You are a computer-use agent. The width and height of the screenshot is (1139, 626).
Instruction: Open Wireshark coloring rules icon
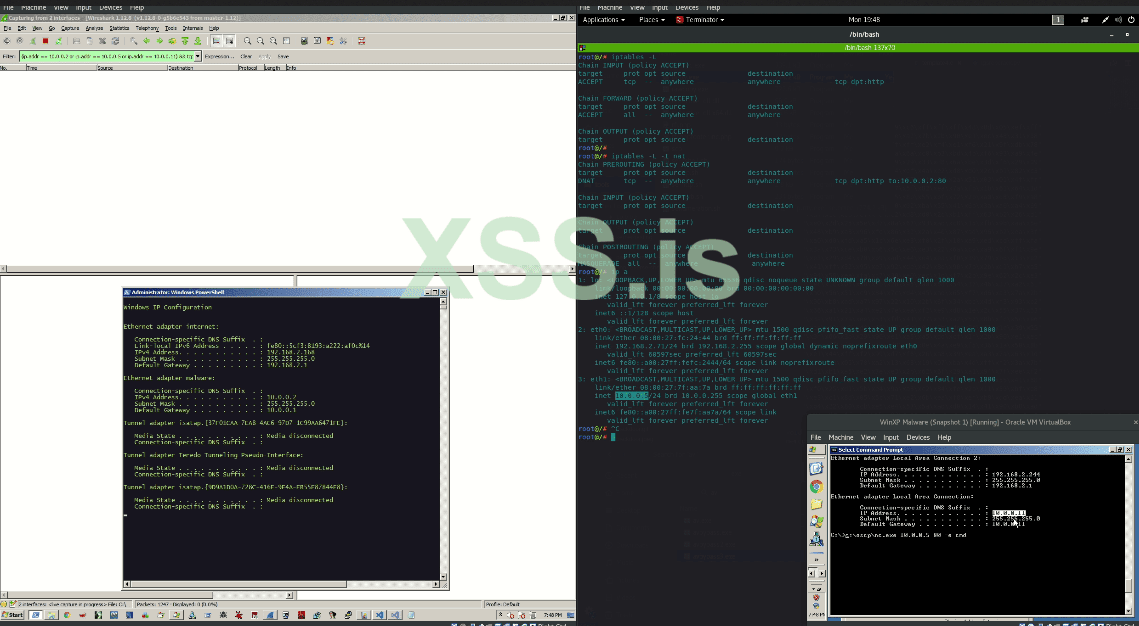pos(331,41)
